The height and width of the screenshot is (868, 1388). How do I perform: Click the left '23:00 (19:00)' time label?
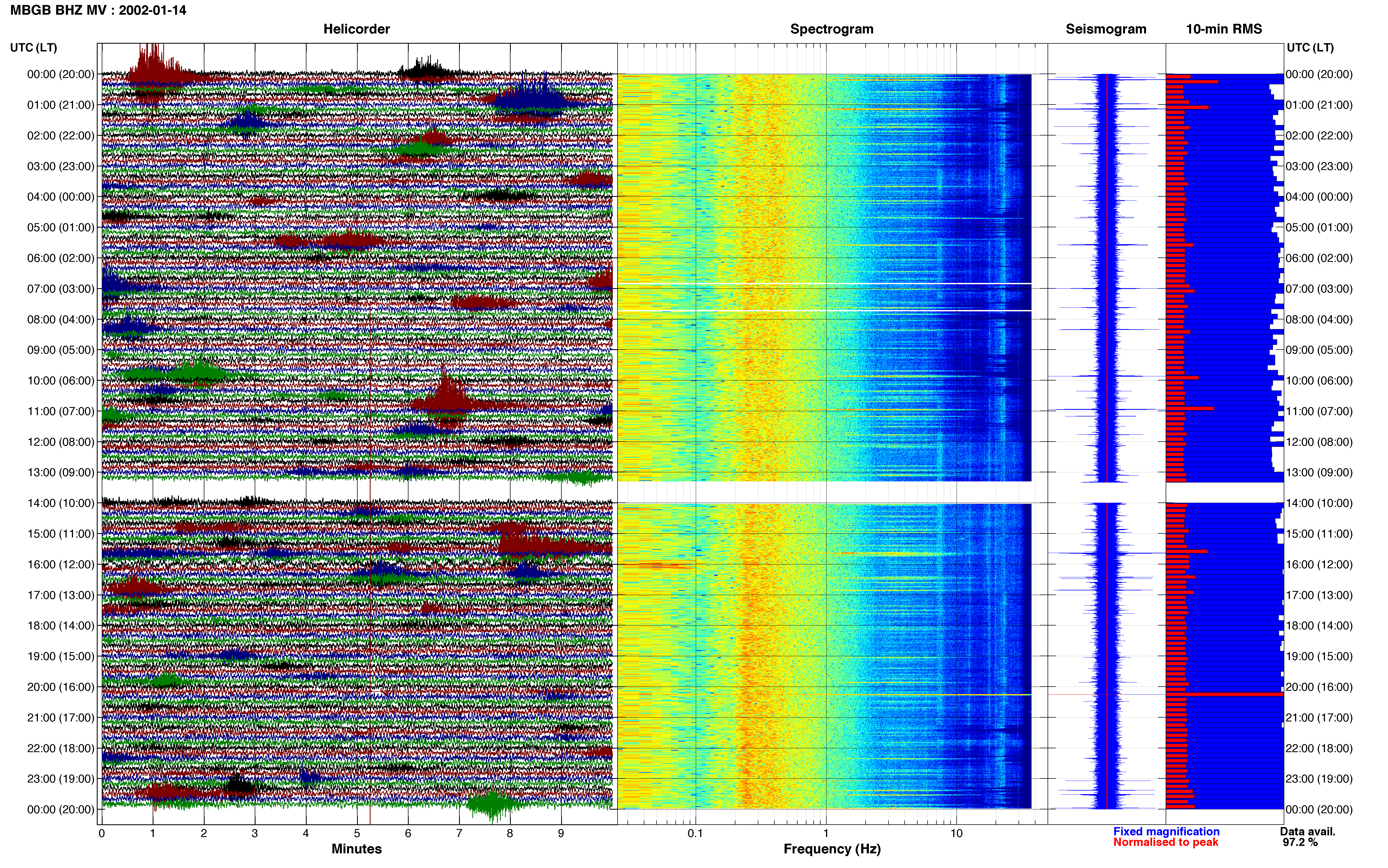(x=61, y=779)
